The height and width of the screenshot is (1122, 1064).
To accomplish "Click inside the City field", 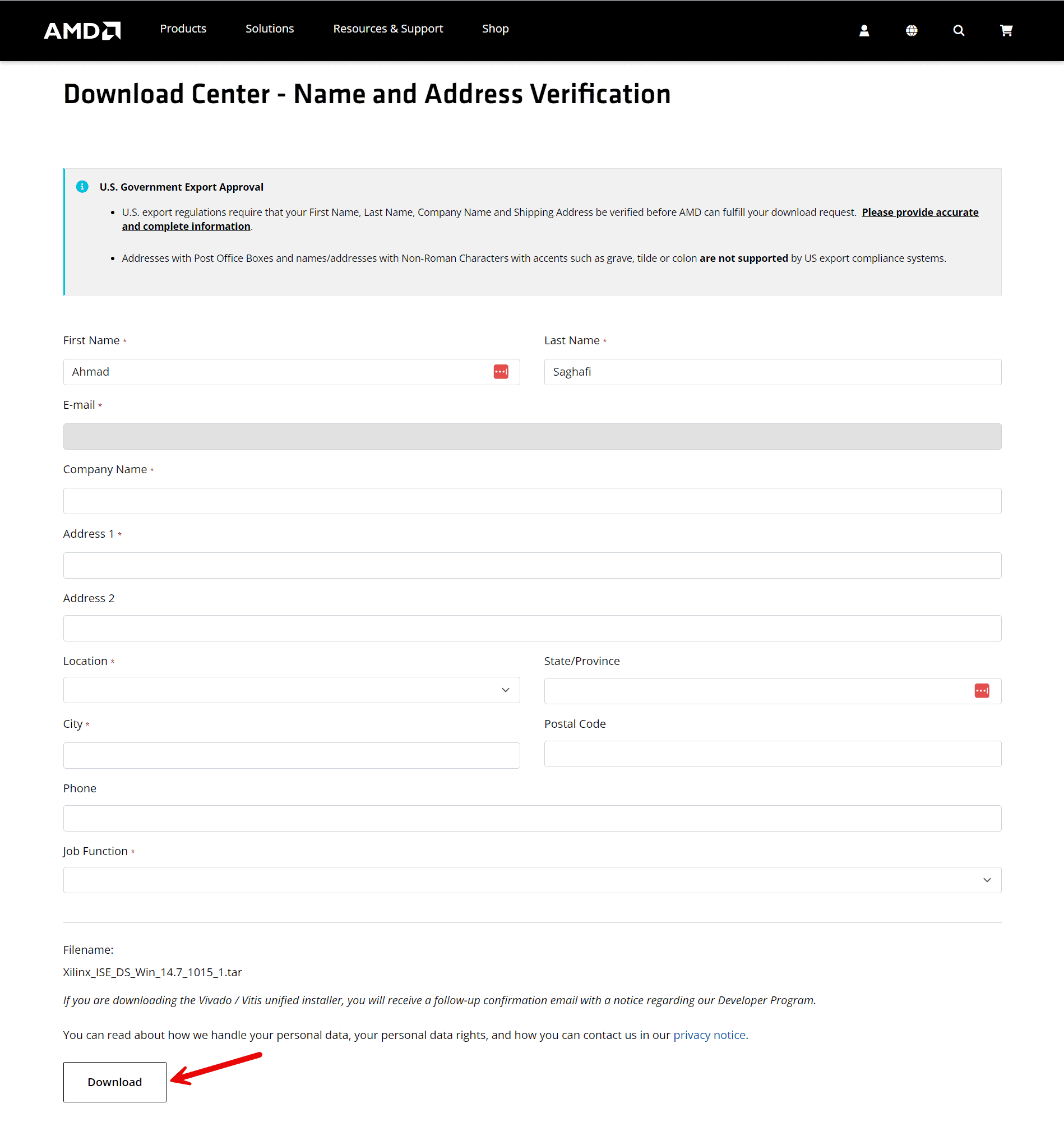I will pyautogui.click(x=291, y=755).
